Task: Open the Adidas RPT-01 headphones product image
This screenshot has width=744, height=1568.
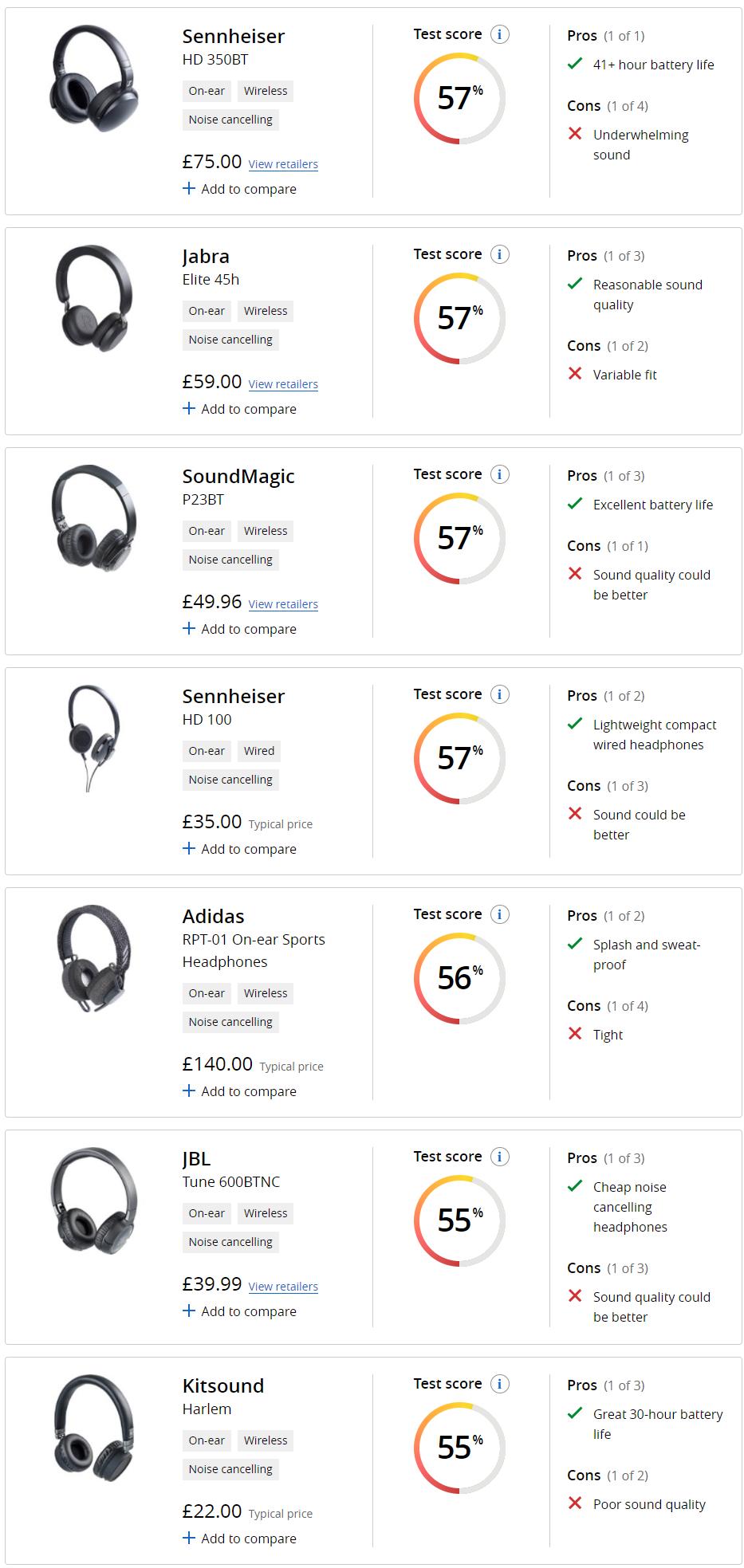Action: [x=94, y=959]
